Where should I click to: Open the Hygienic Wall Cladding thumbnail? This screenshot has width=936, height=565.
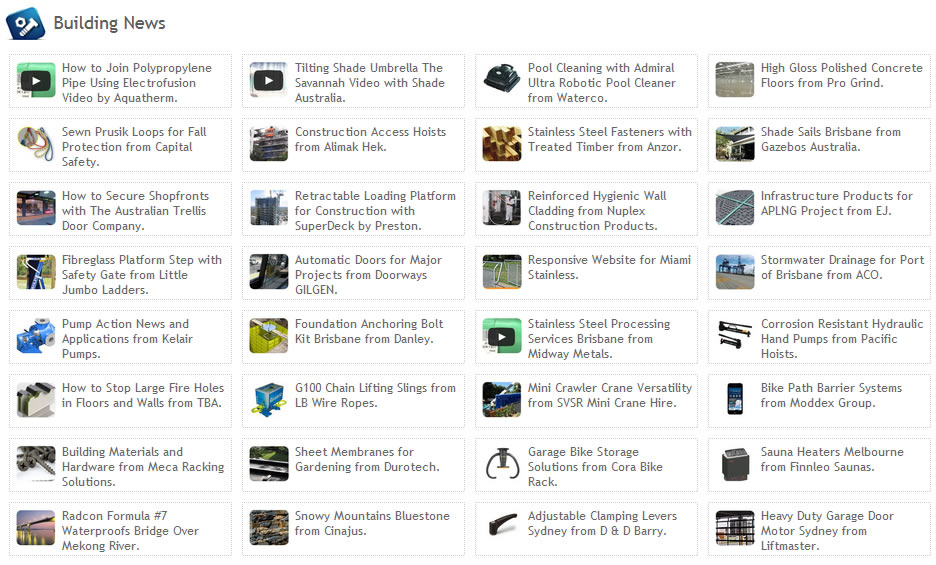[x=501, y=208]
